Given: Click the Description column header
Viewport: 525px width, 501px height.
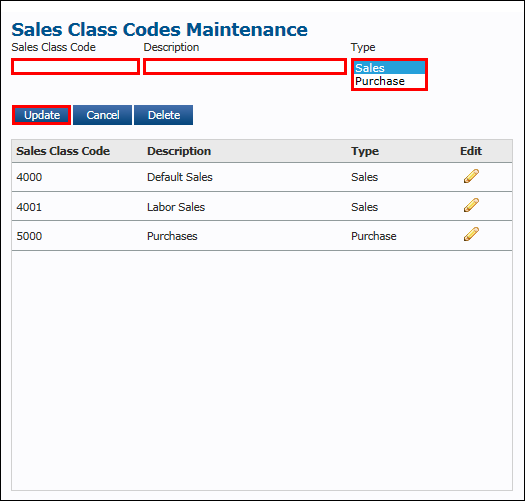Looking at the screenshot, I should point(179,151).
